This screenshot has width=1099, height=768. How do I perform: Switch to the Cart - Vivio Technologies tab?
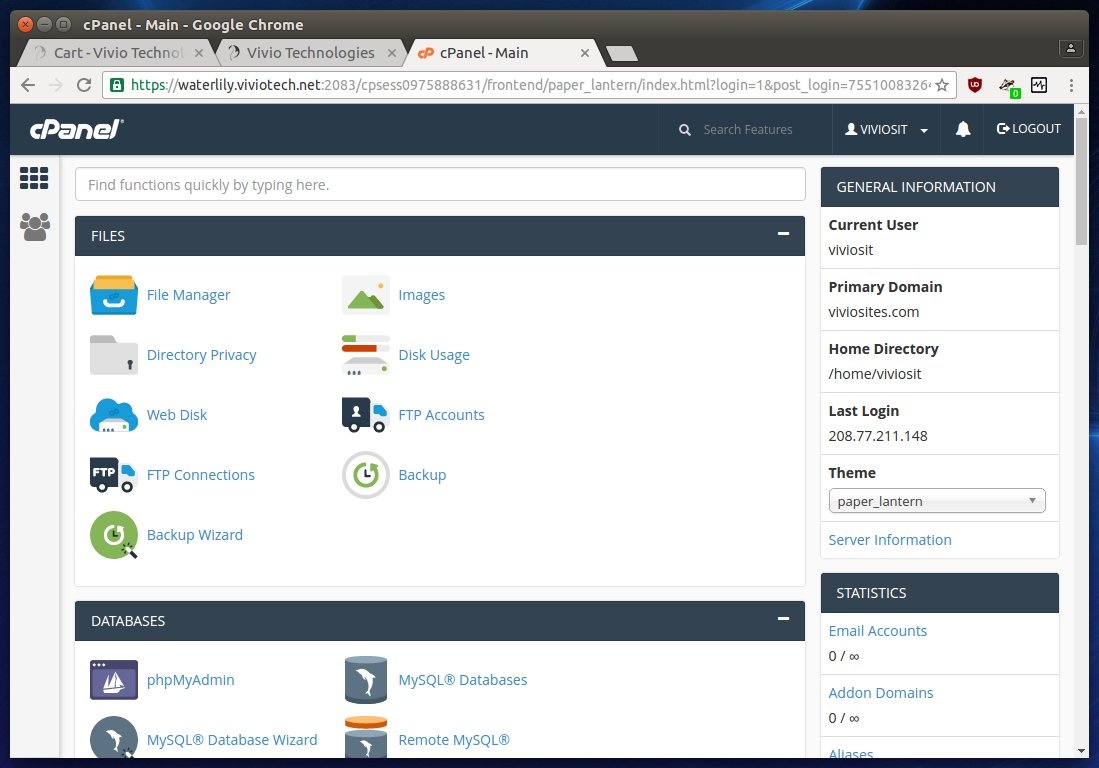pos(114,53)
